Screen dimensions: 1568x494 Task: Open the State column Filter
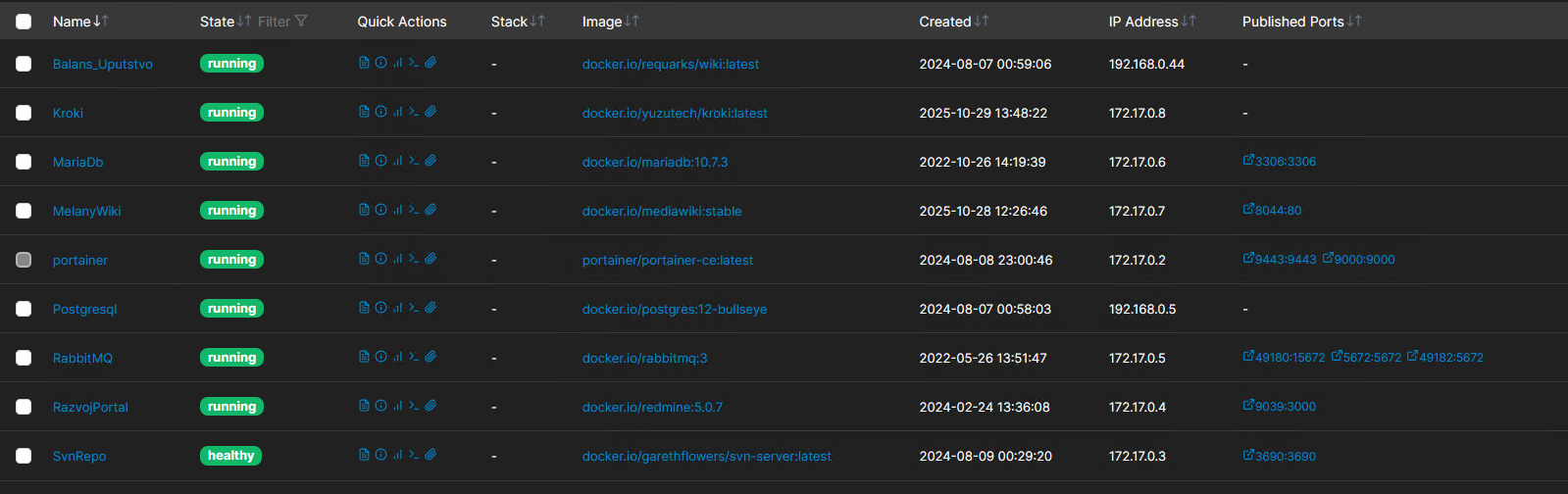click(x=282, y=22)
